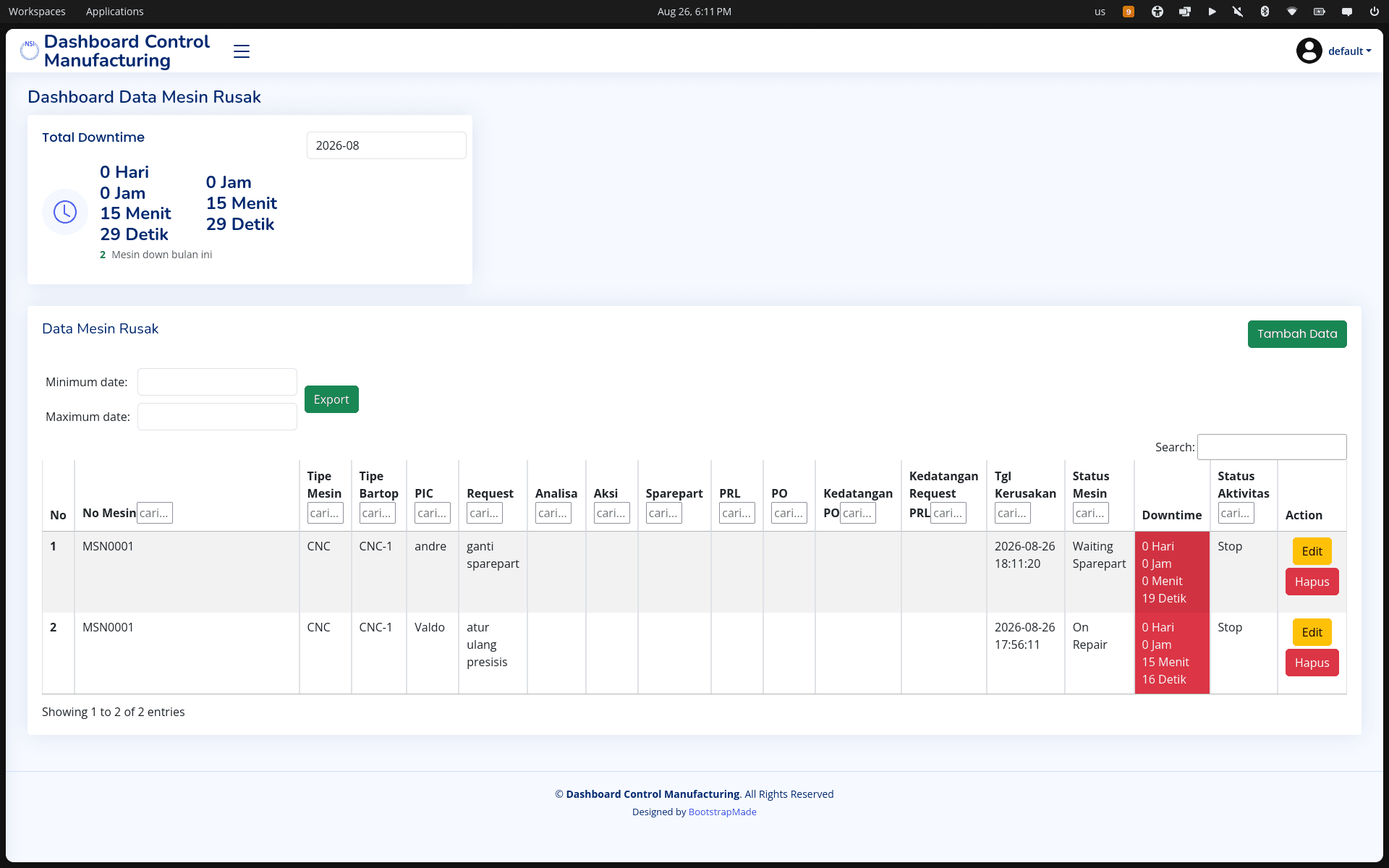Image resolution: width=1389 pixels, height=868 pixels.
Task: Click the Kedatangan Request PRL filter input
Action: coord(948,513)
